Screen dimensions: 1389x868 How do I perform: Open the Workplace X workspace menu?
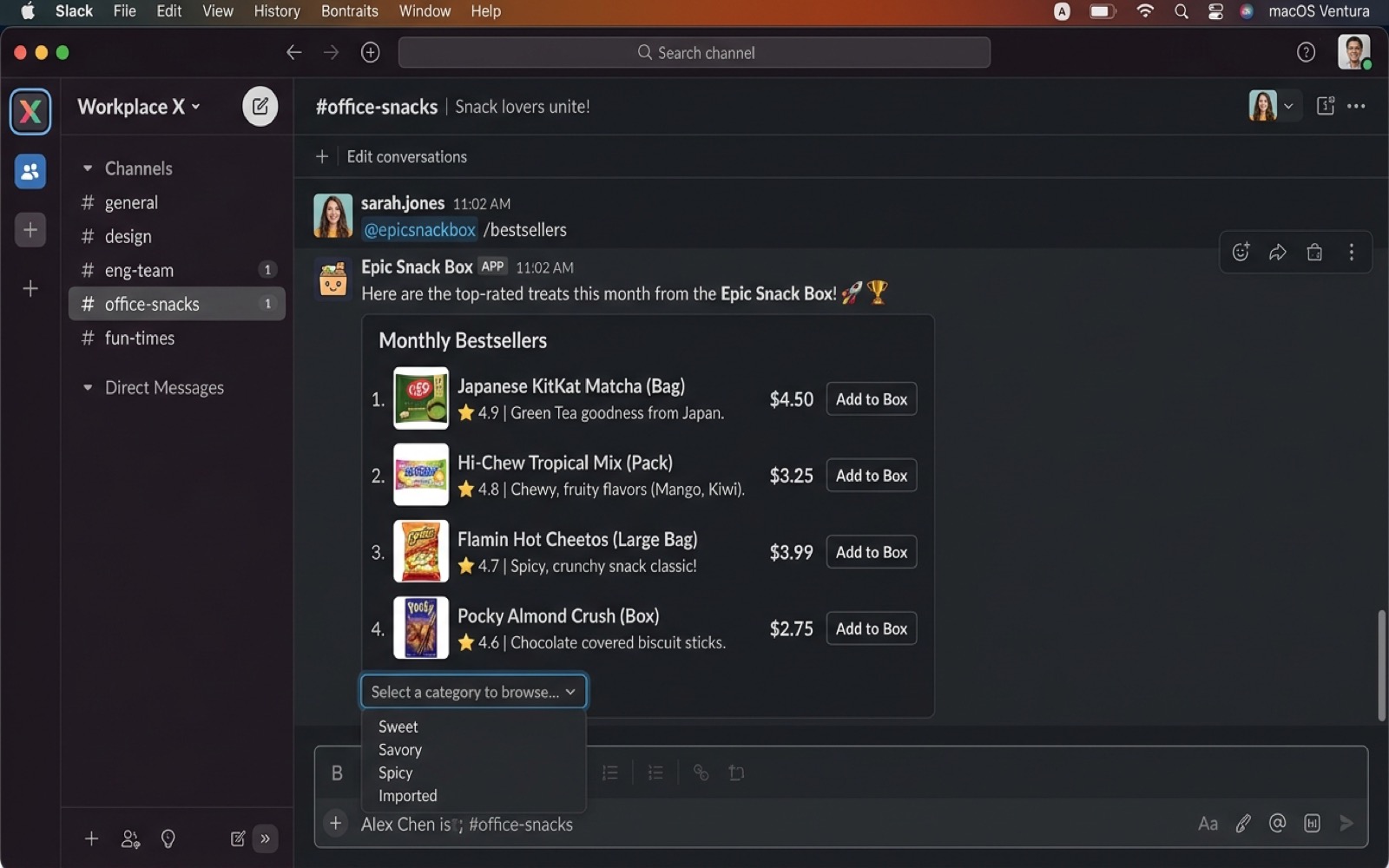139,107
